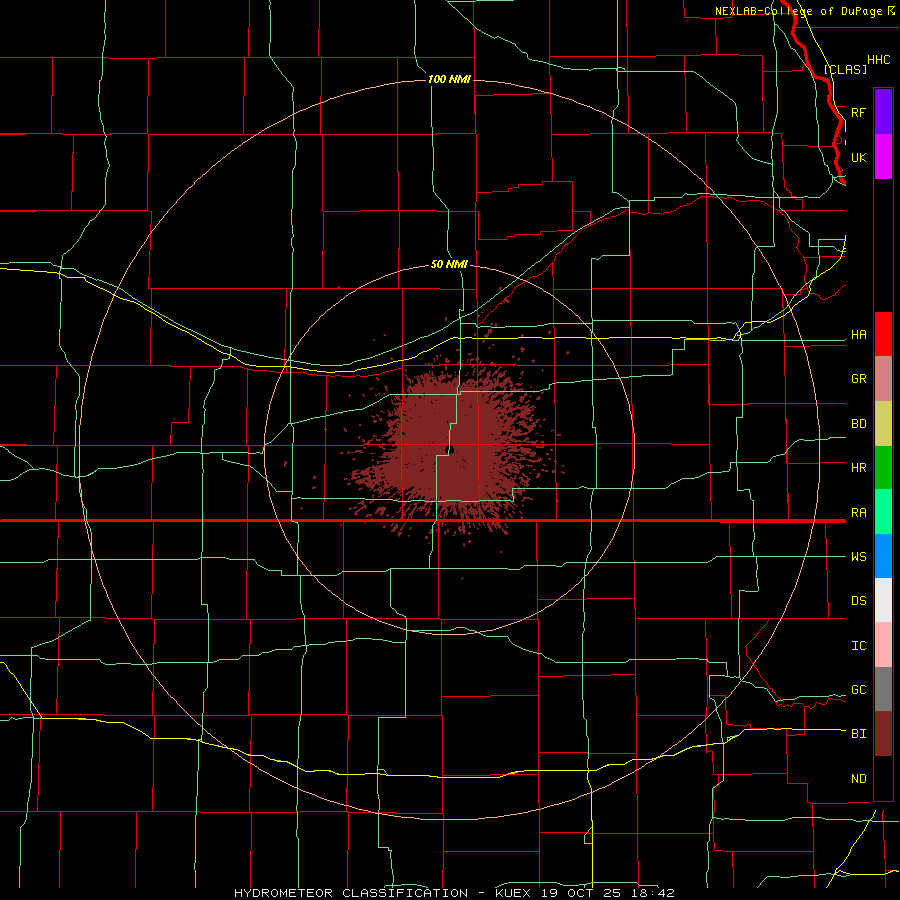The width and height of the screenshot is (900, 900).
Task: Select the BD yellow legend block
Action: click(x=883, y=424)
